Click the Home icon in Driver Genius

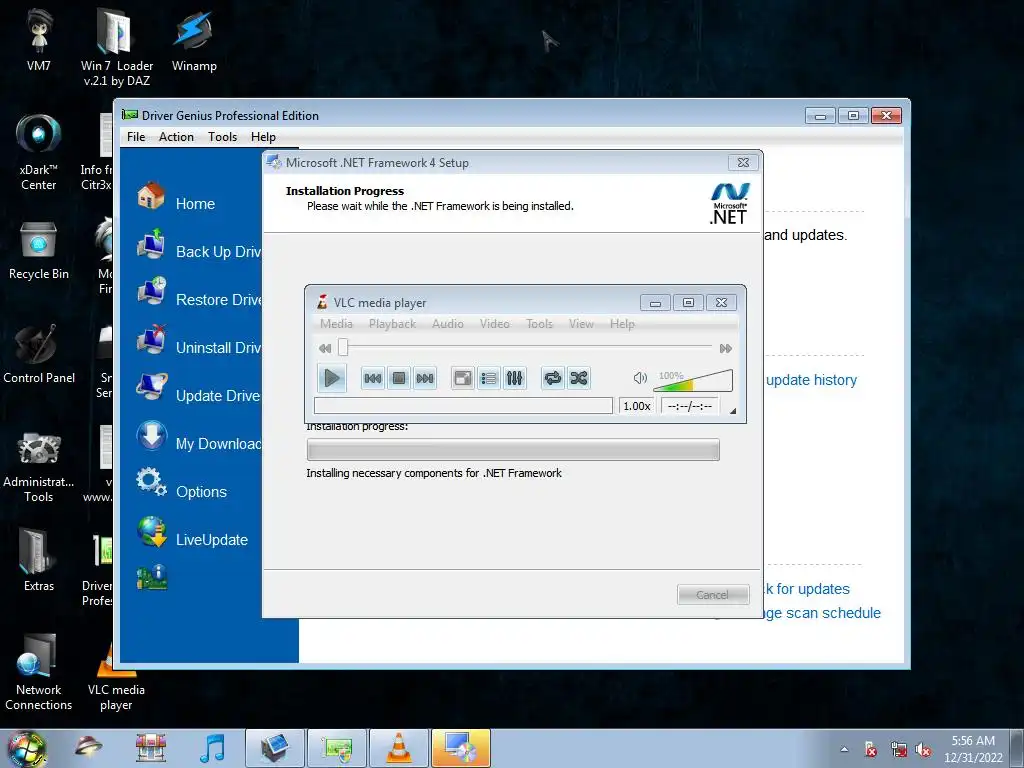tap(151, 195)
